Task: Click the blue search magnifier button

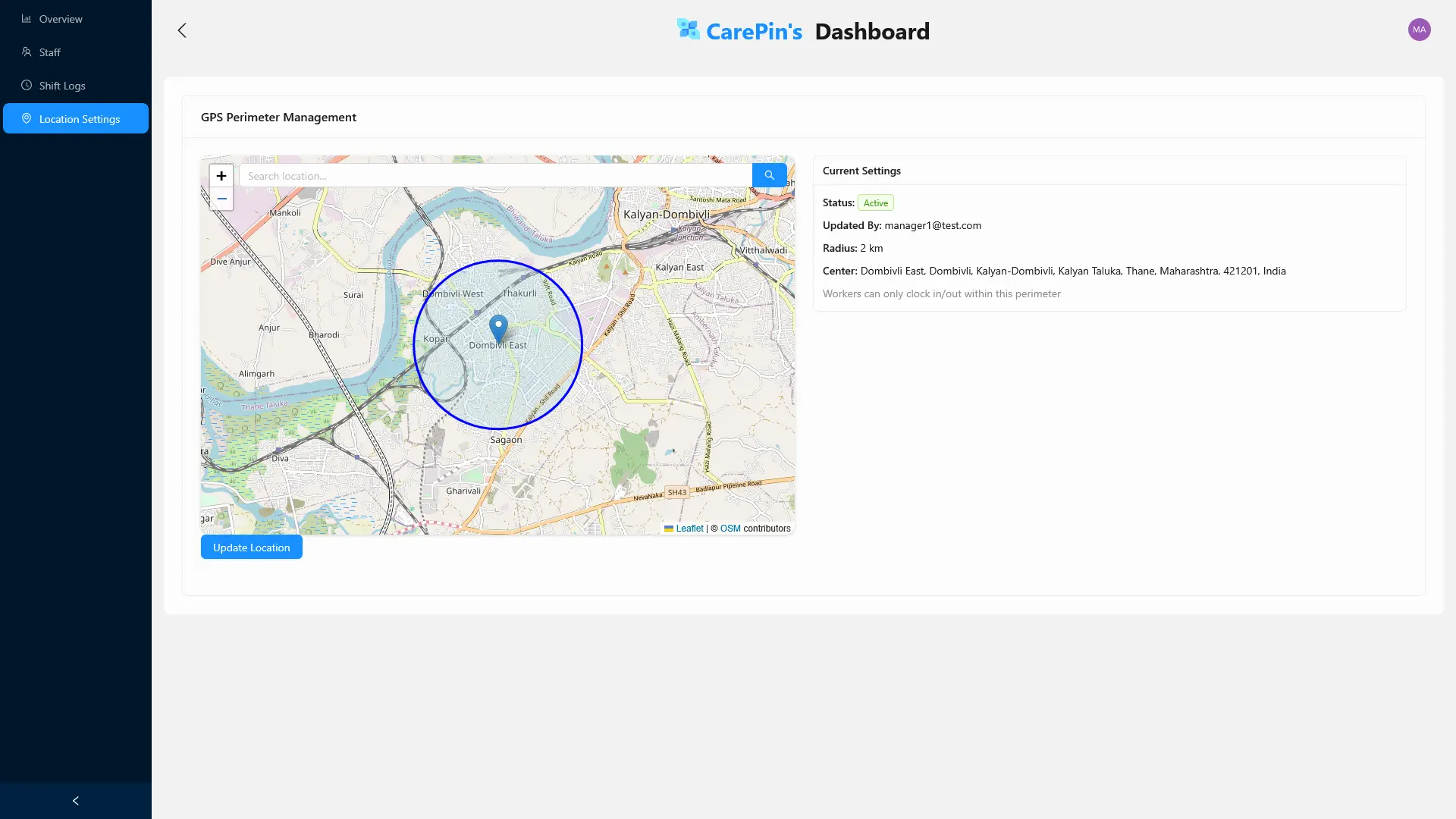Action: 769,175
